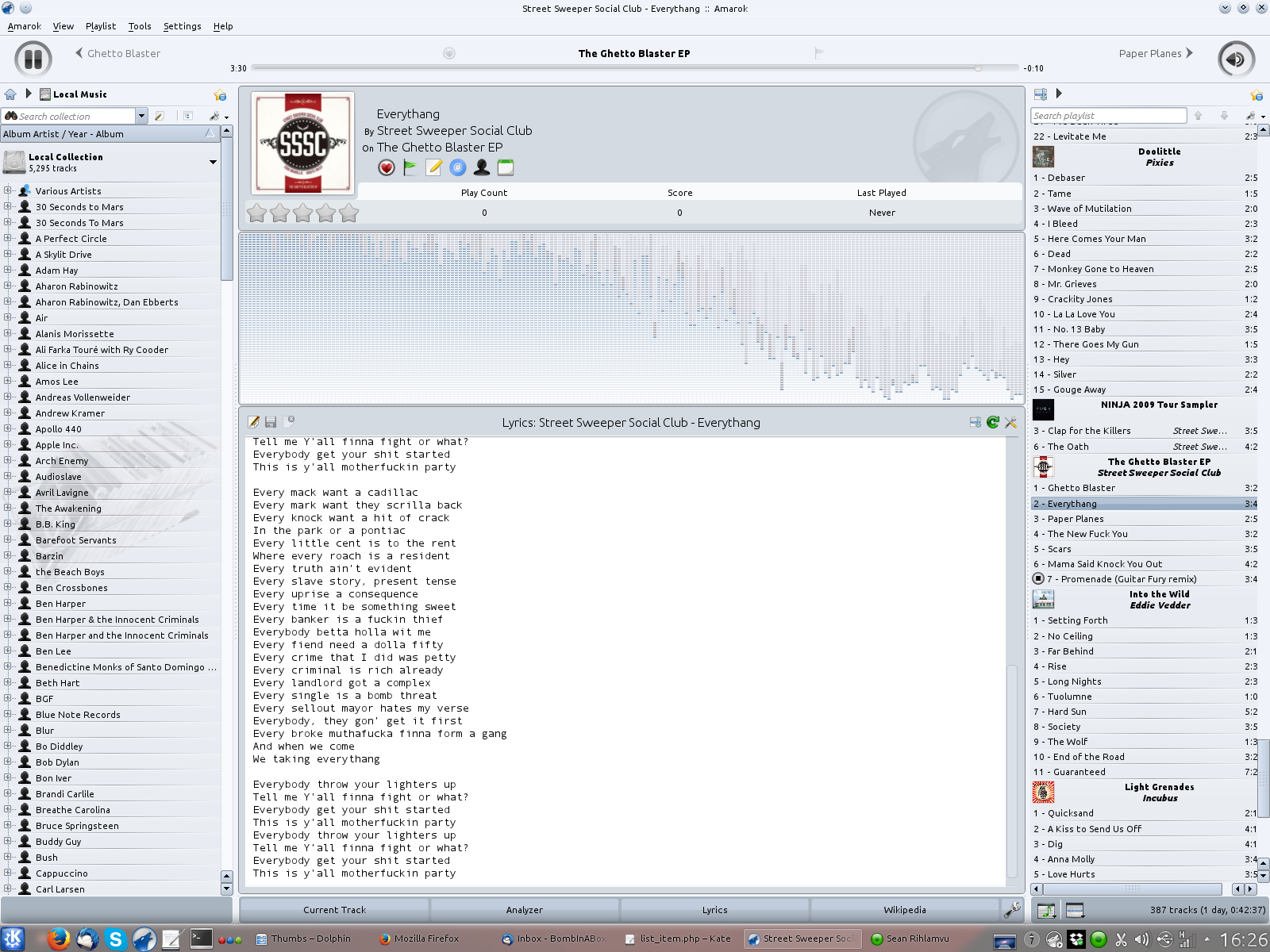
Task: Open lyrics applet settings wrench icon
Action: [1010, 422]
